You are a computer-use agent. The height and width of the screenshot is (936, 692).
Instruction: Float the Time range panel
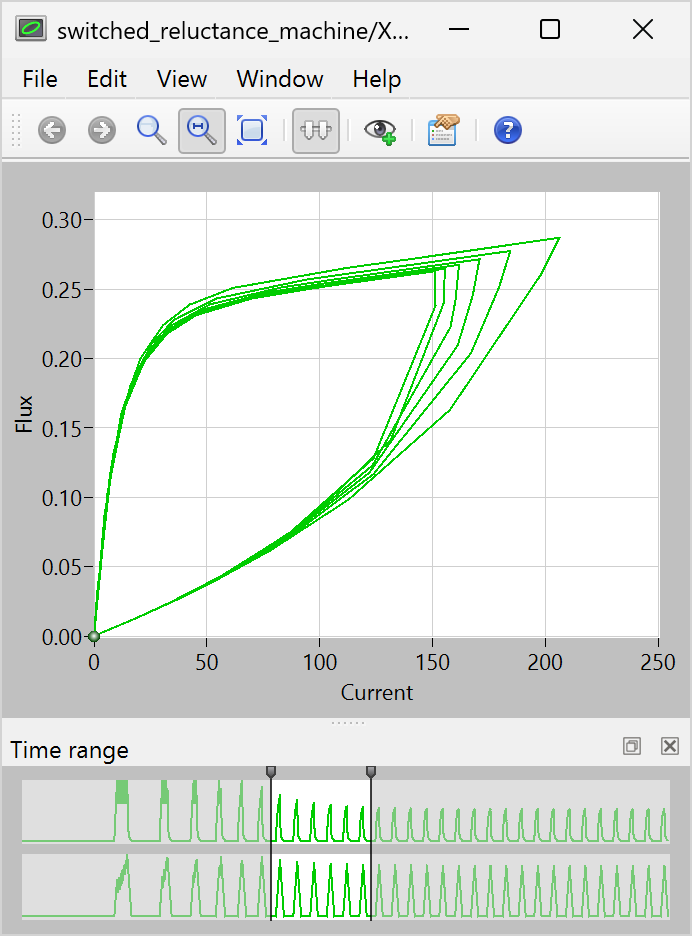632,746
